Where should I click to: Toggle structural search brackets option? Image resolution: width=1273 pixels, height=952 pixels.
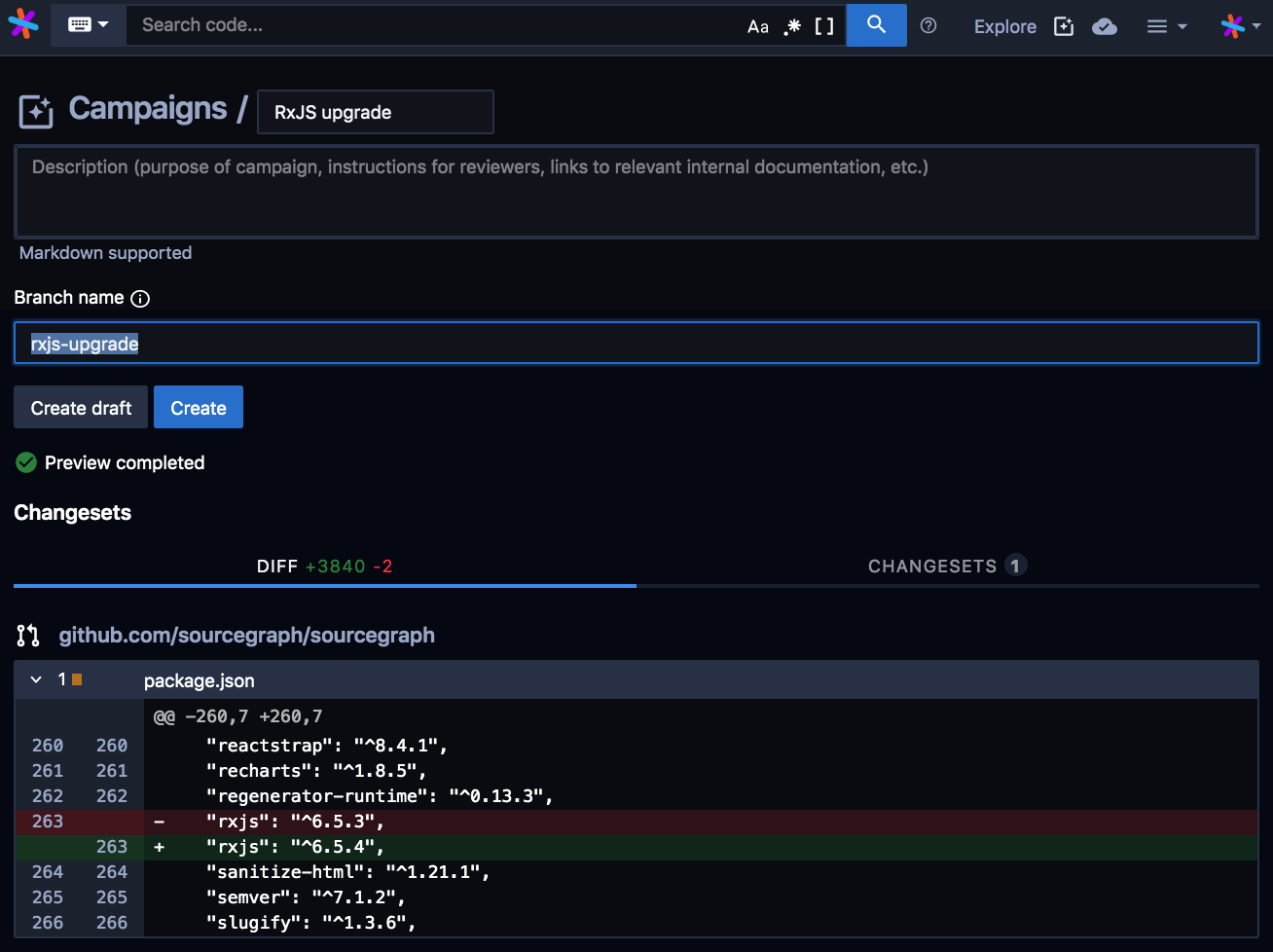[824, 26]
